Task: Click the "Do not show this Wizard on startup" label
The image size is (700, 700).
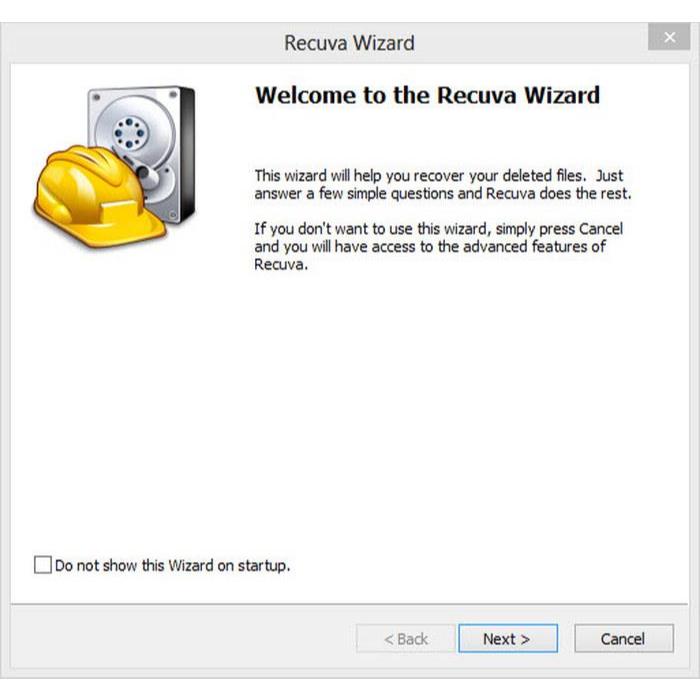Action: pos(172,566)
